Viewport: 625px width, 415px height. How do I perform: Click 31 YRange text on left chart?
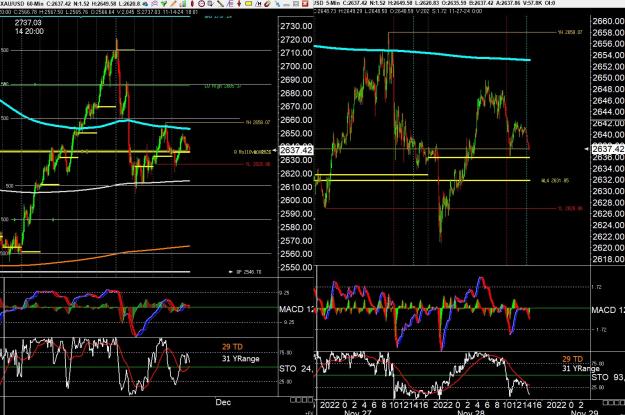(241, 359)
